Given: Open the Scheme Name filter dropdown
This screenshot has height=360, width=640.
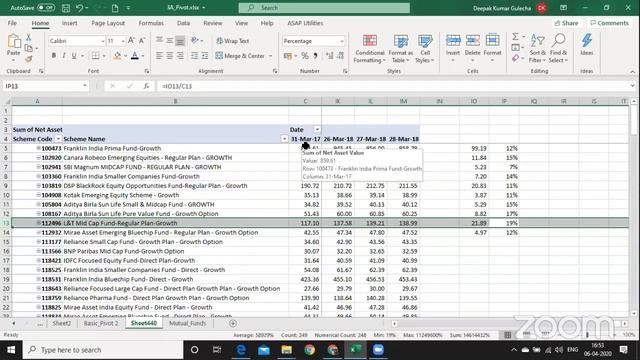Looking at the screenshot, I should click(x=284, y=139).
